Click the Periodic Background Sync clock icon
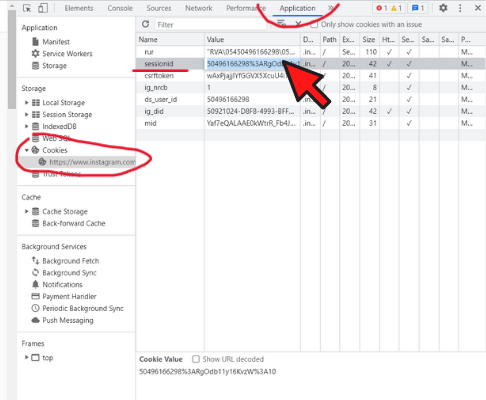 point(35,308)
